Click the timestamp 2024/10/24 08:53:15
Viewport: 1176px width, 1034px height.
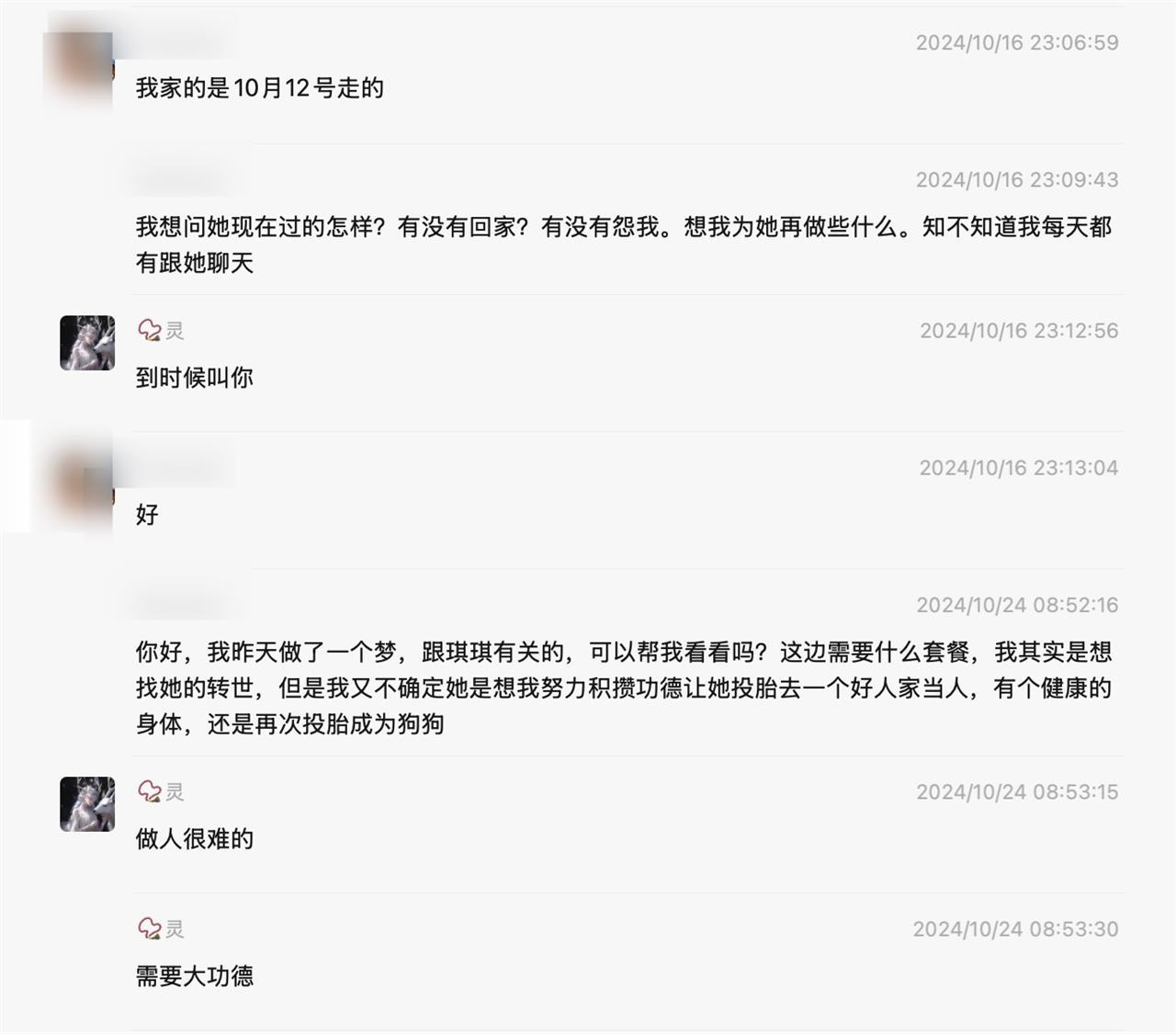(x=1017, y=792)
